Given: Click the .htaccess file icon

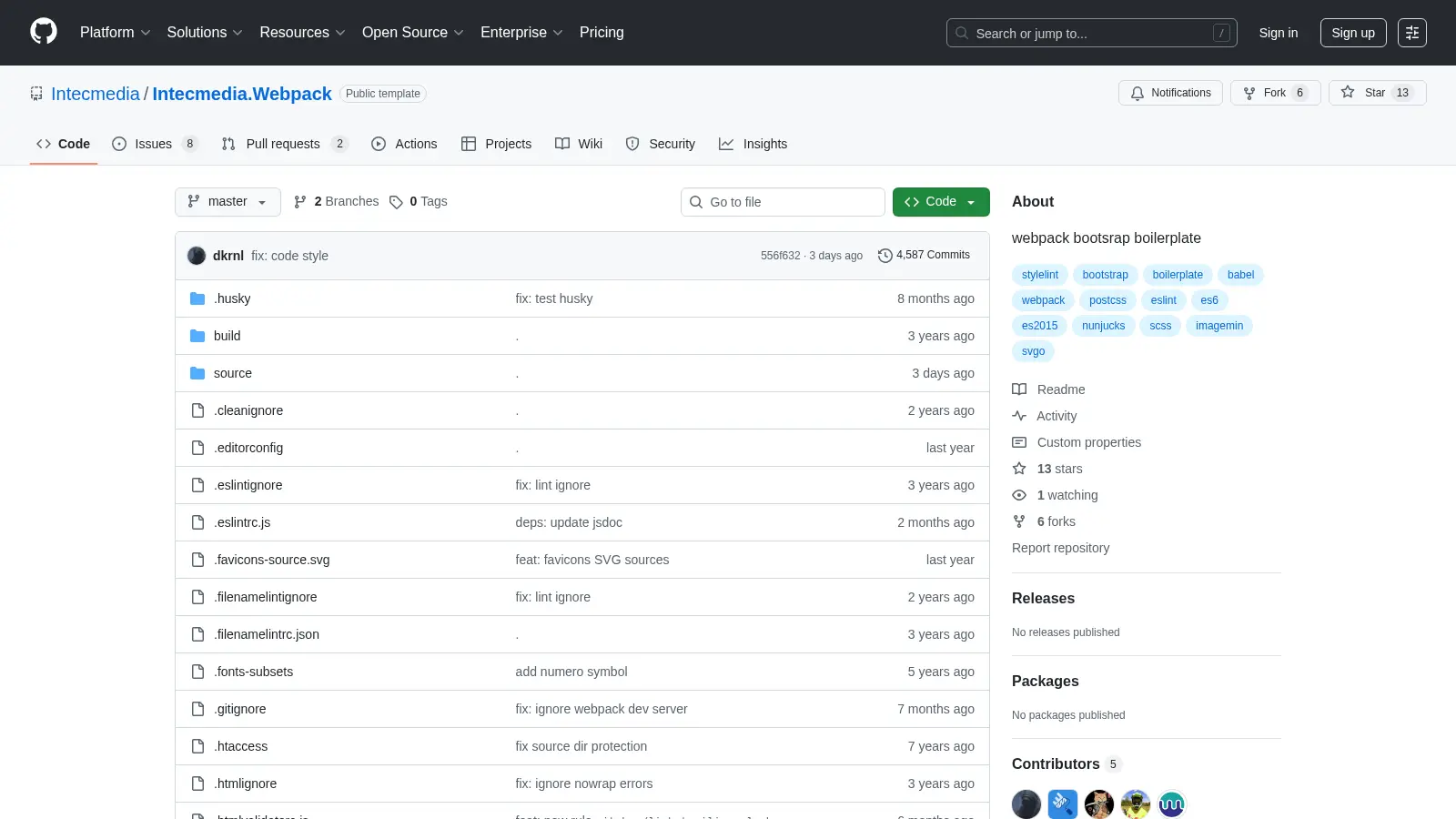Looking at the screenshot, I should pos(197,746).
